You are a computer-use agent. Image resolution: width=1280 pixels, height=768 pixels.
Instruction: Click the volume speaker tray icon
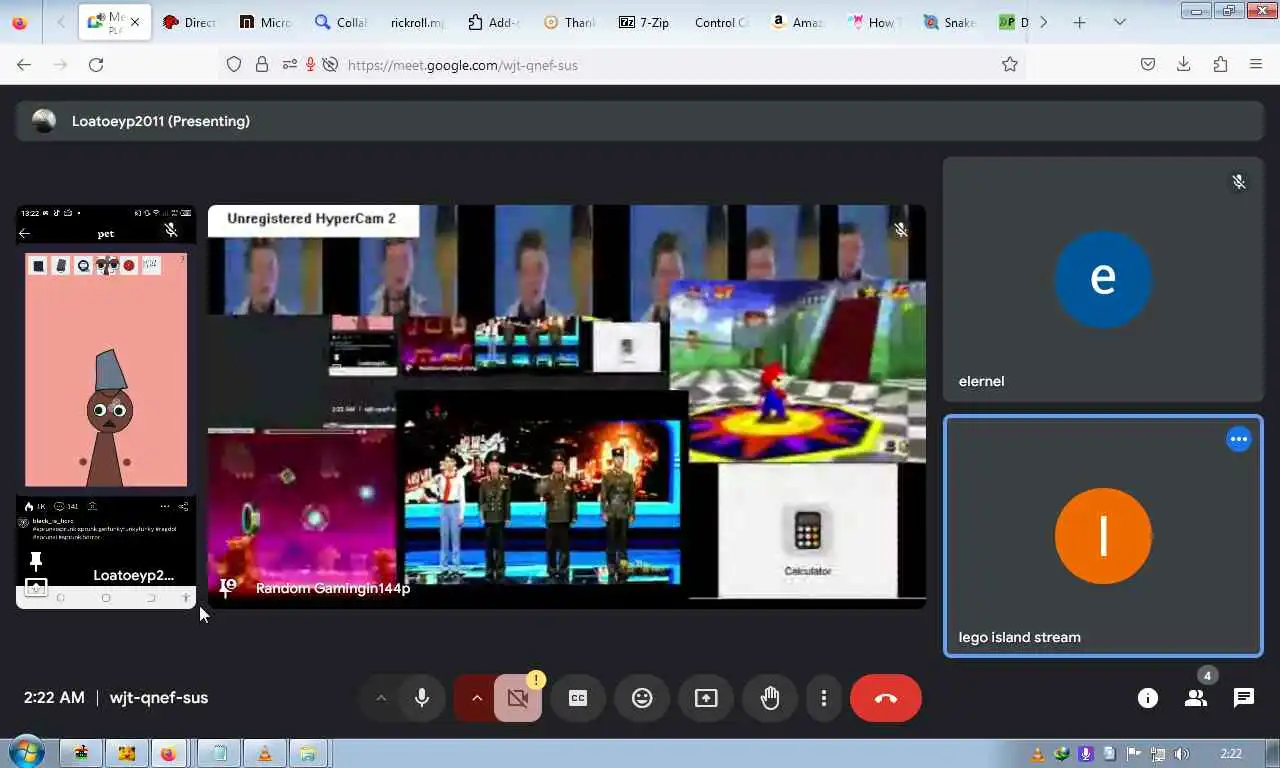1181,754
